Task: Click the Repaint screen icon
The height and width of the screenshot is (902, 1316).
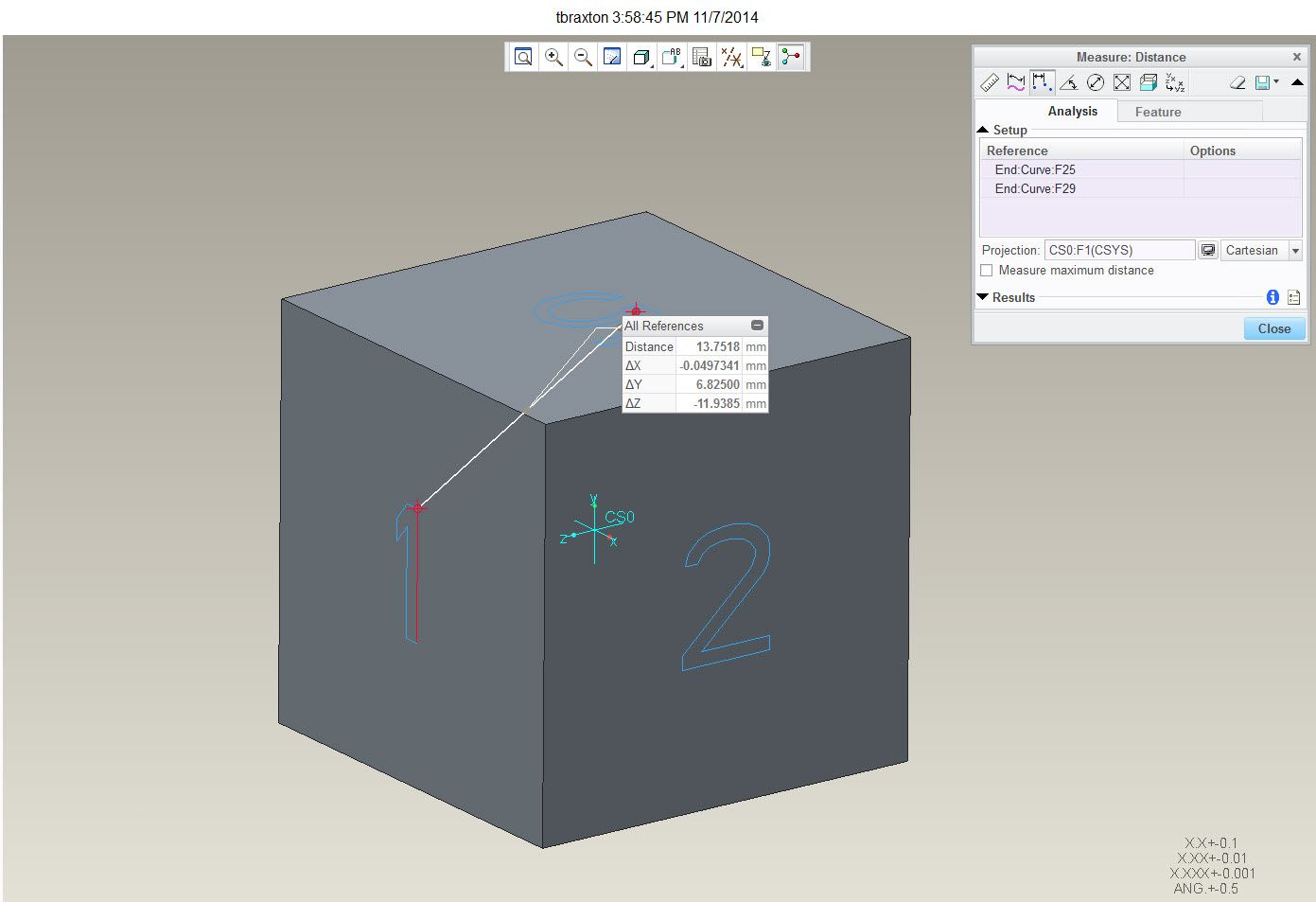Action: (x=612, y=57)
